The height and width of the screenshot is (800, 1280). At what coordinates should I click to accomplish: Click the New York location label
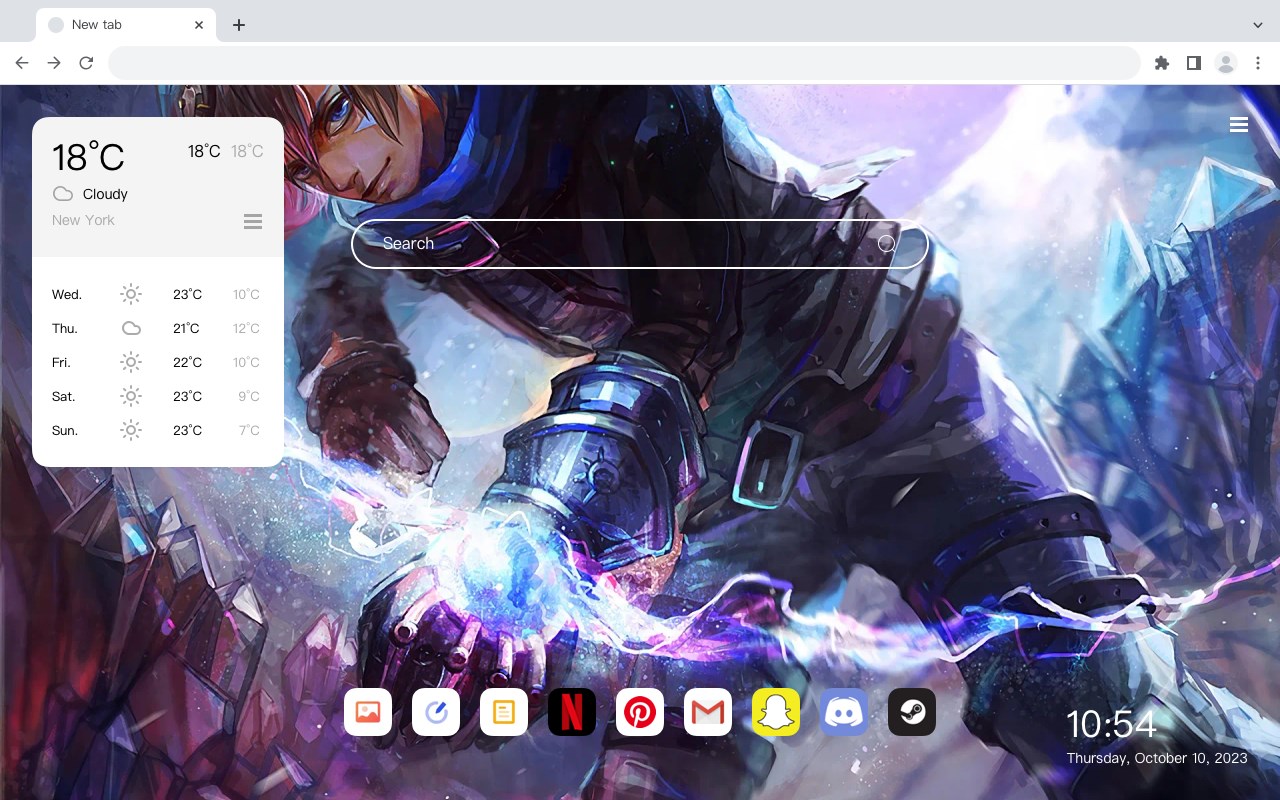tap(83, 220)
